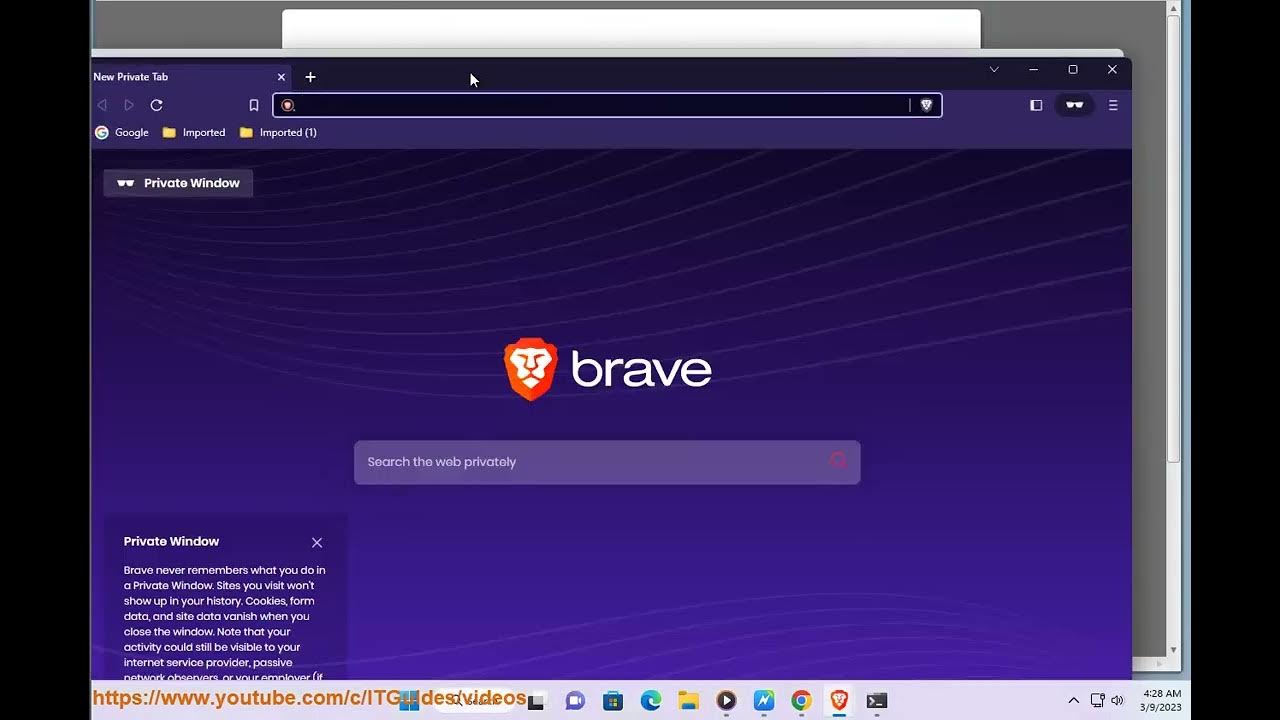Viewport: 1280px width, 720px height.
Task: Launch Microsoft Edge from taskbar
Action: point(651,701)
